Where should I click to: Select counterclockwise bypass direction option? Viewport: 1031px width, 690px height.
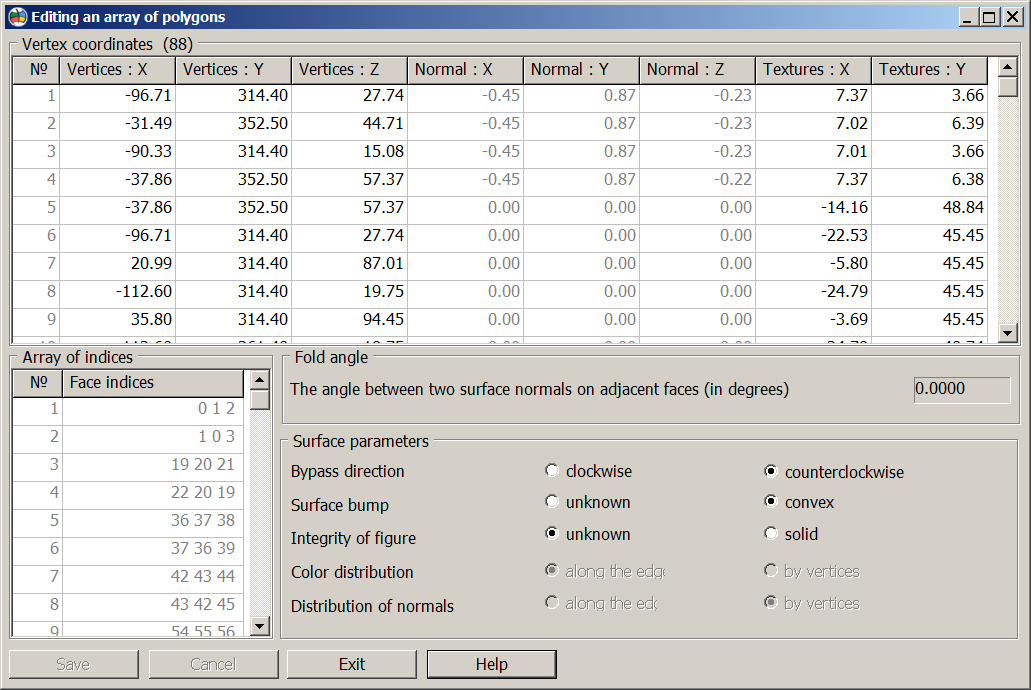coord(771,471)
